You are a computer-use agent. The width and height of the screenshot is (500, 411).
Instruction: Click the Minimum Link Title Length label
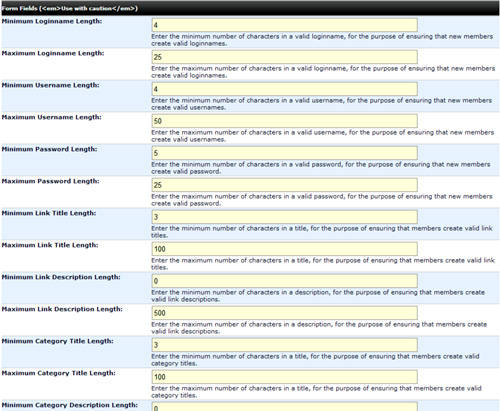tap(49, 213)
